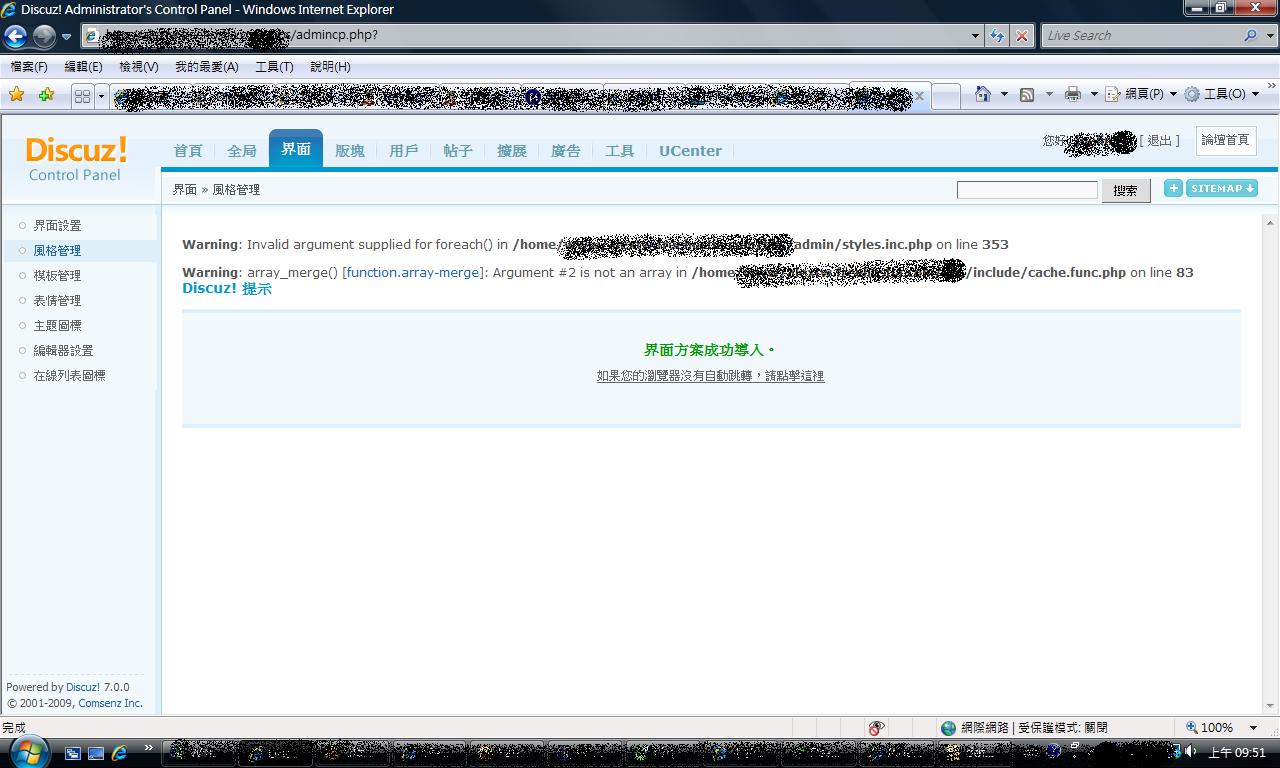The height and width of the screenshot is (768, 1280).
Task: Switch to the 工具 navigation tab
Action: (620, 151)
